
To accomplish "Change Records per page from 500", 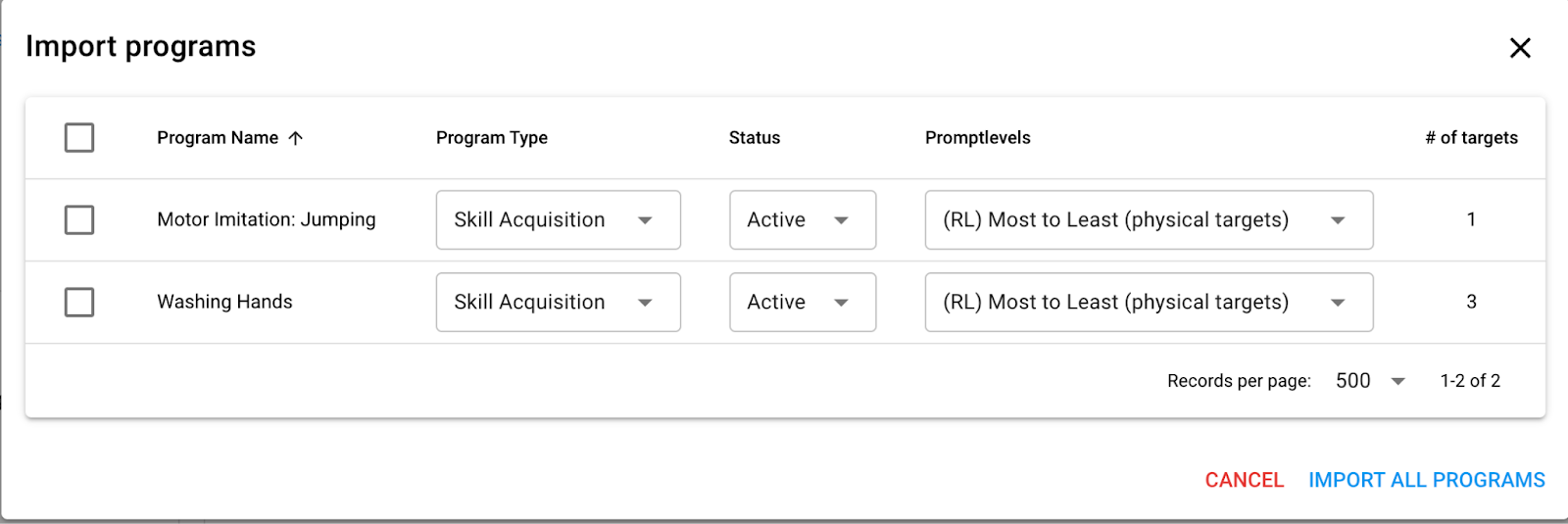I will 1370,381.
